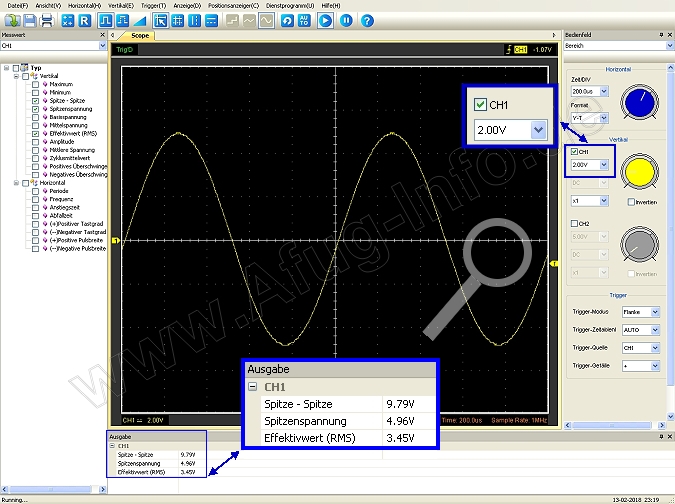The height and width of the screenshot is (504, 675).
Task: Enable the CH2 channel checkbox
Action: click(x=574, y=223)
